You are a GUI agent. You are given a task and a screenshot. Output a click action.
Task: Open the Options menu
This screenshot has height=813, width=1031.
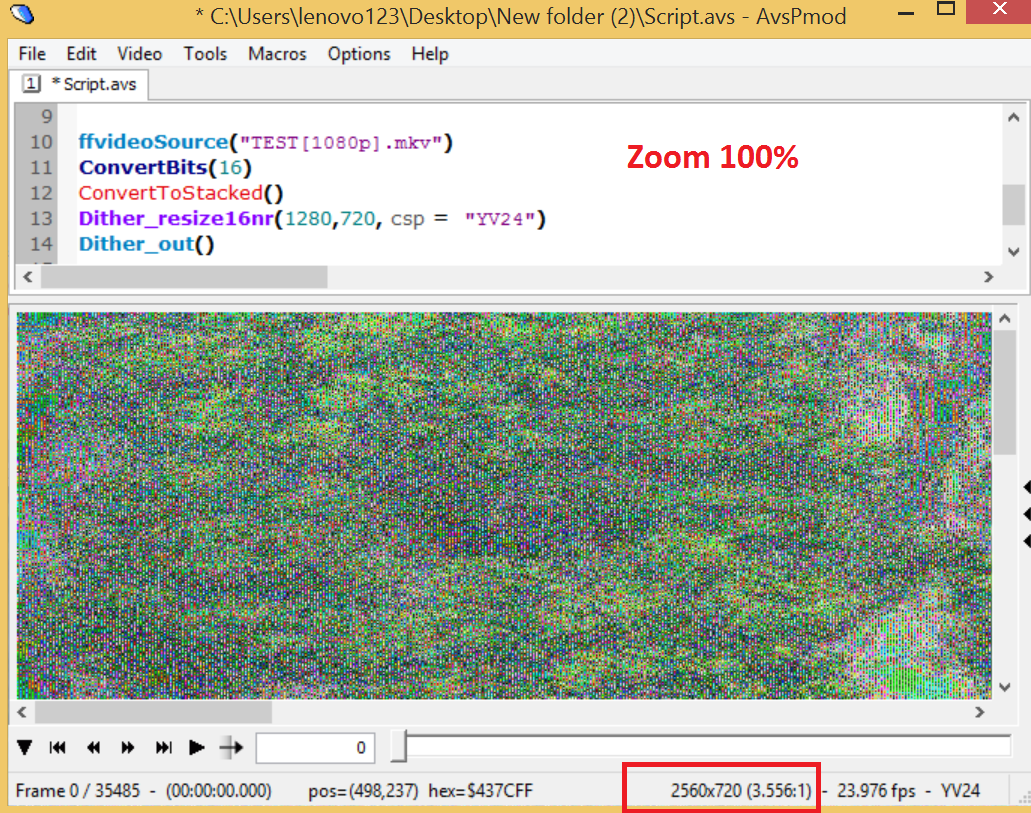tap(359, 54)
